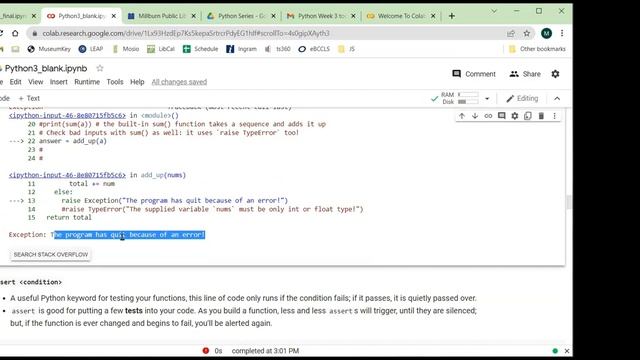Open more cell actions three-dot menu

click(x=554, y=116)
